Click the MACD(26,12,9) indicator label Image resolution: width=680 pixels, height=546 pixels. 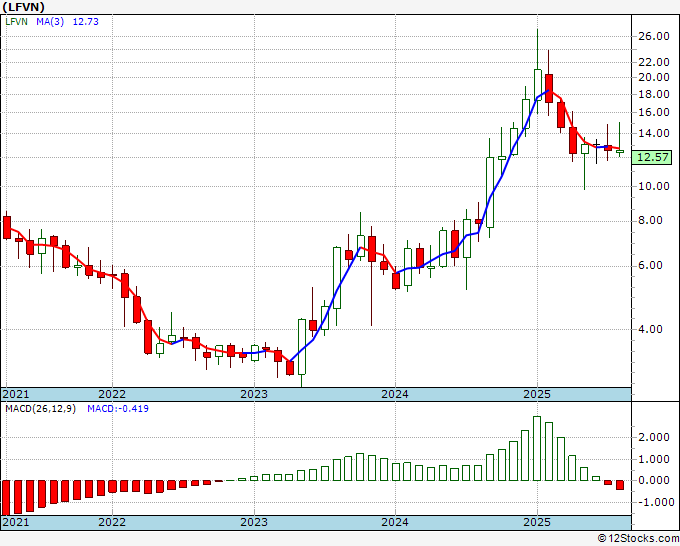(x=40, y=409)
